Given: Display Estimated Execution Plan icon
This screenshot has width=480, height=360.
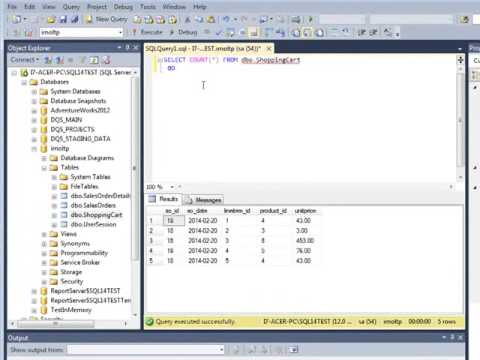Looking at the screenshot, I should [230, 32].
